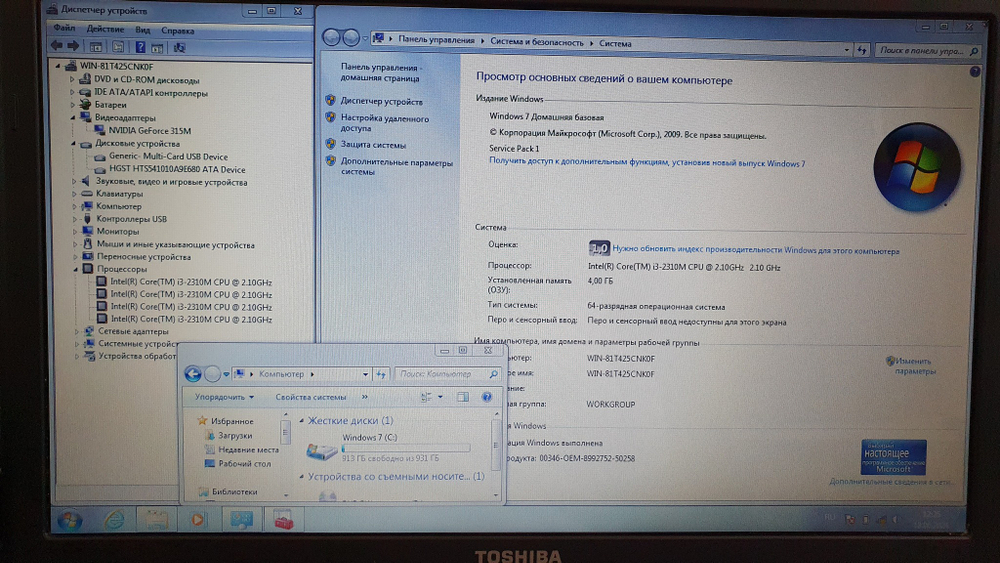Click Изменить параметры link
The height and width of the screenshot is (563, 1000).
913,366
